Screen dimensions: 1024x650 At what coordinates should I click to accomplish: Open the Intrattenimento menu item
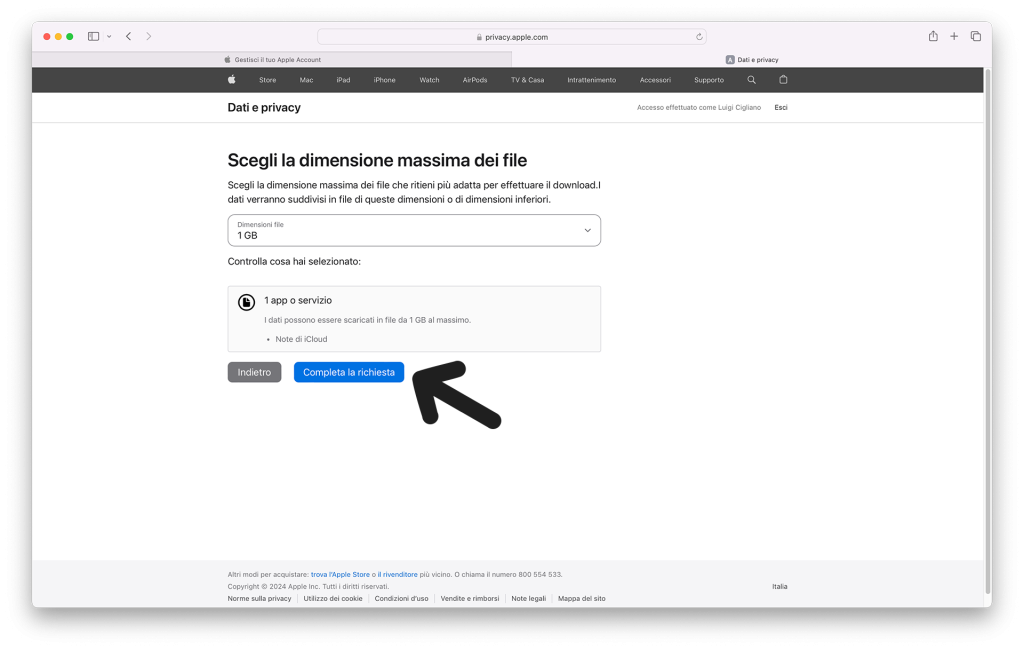click(x=592, y=80)
